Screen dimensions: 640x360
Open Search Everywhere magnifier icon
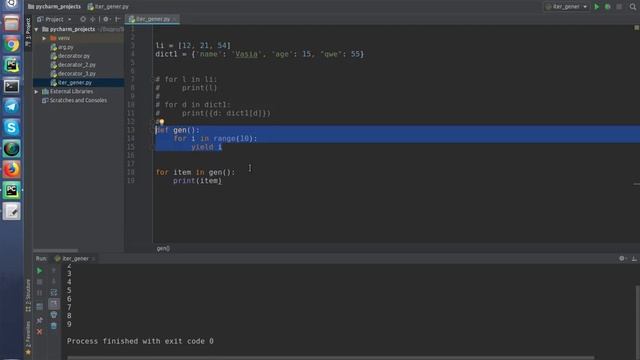633,7
